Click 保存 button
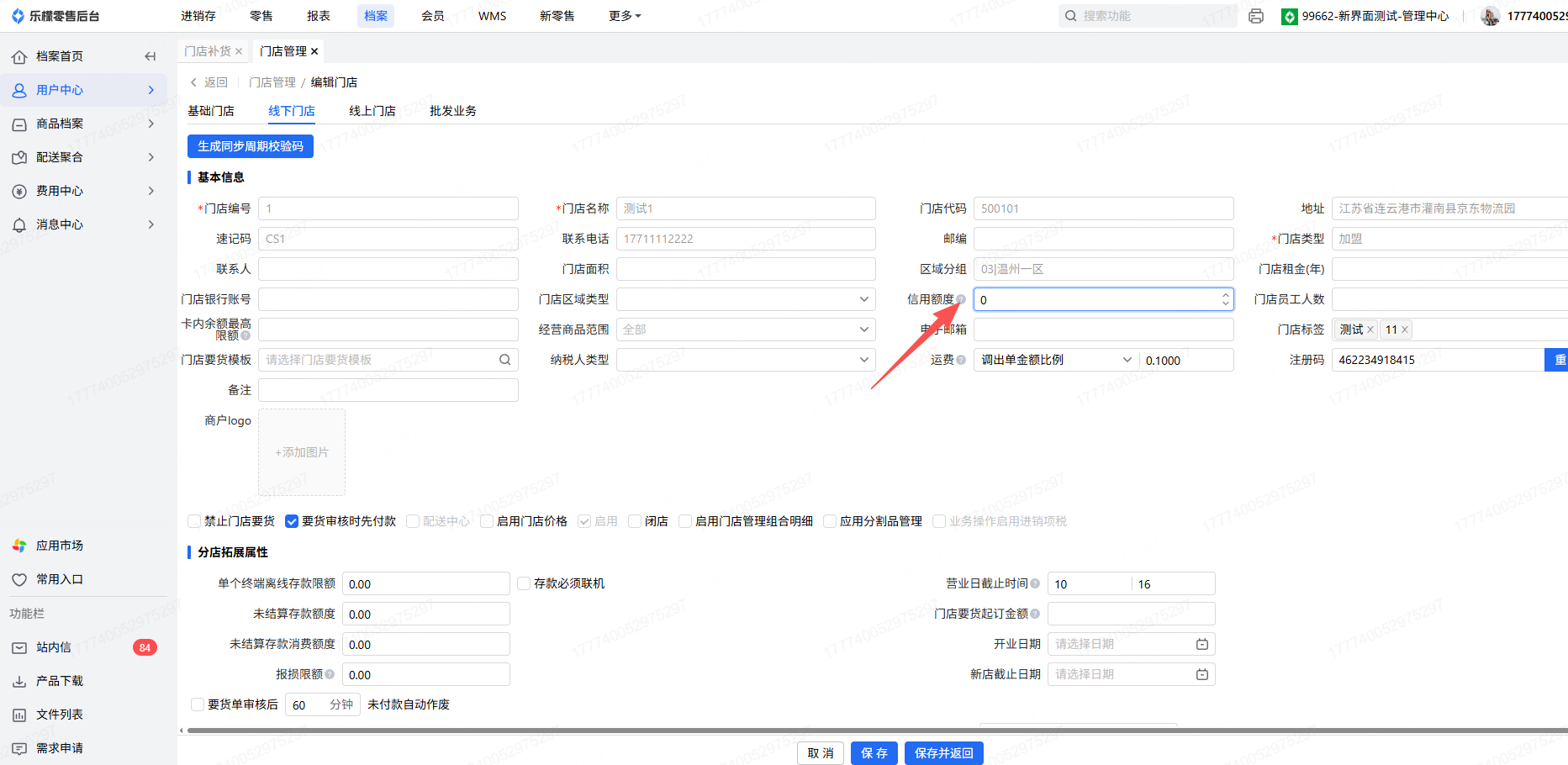Image resolution: width=1568 pixels, height=765 pixels. (x=874, y=753)
